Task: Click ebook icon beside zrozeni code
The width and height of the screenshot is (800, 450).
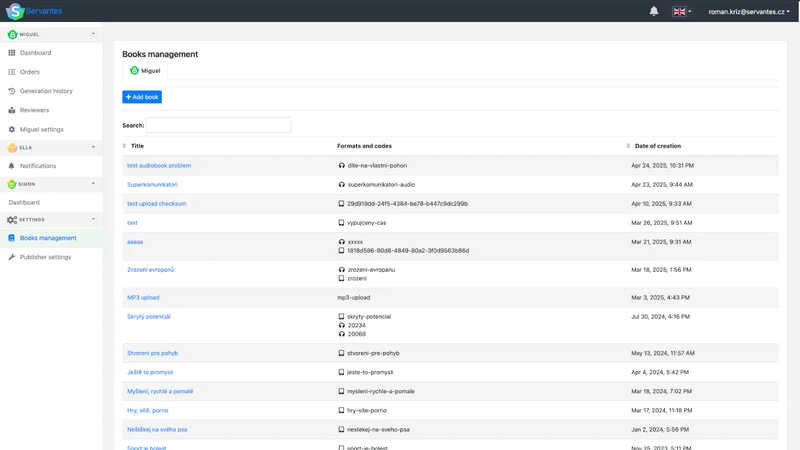Action: (x=341, y=278)
